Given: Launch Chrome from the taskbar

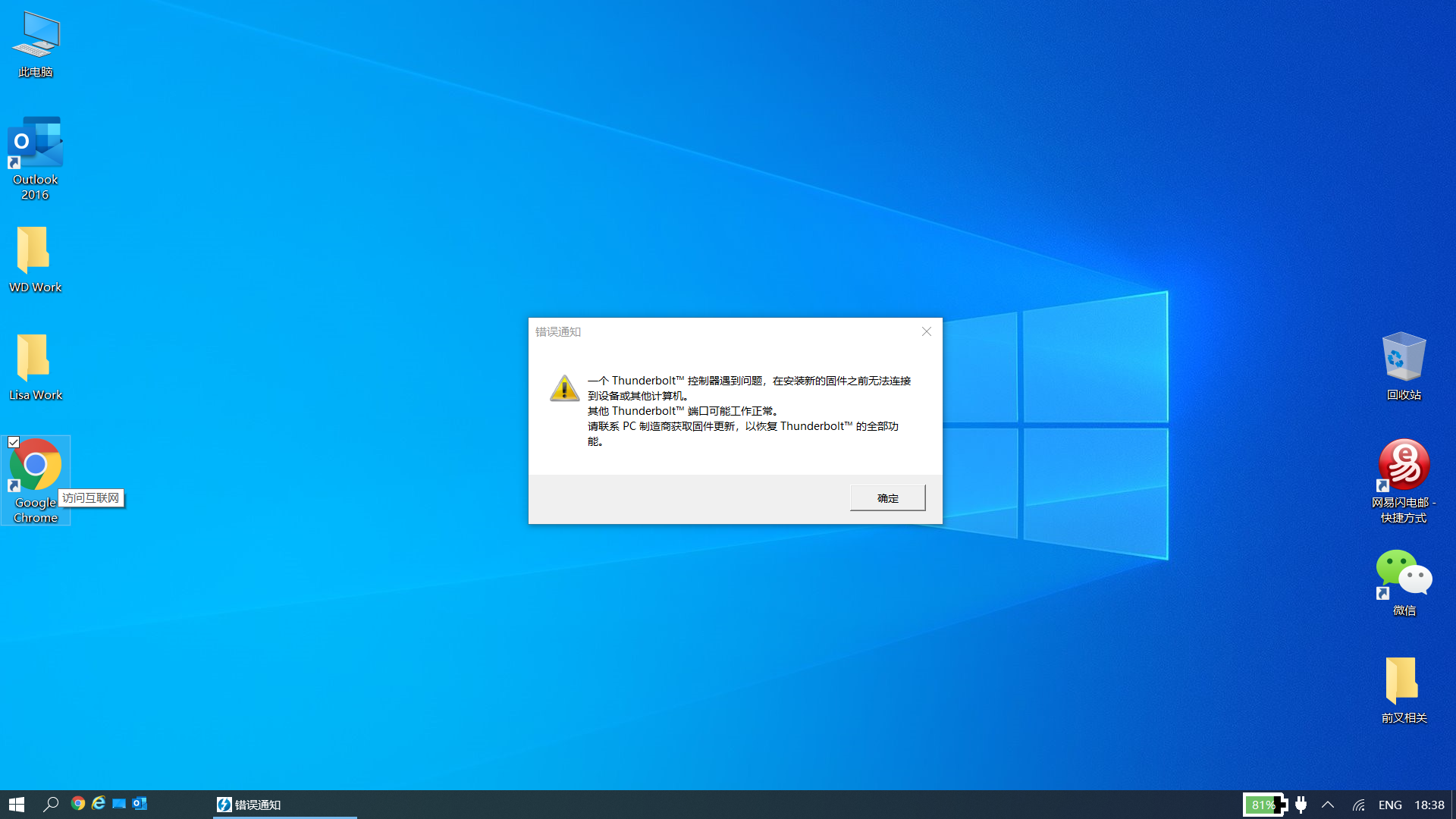Looking at the screenshot, I should coord(78,804).
